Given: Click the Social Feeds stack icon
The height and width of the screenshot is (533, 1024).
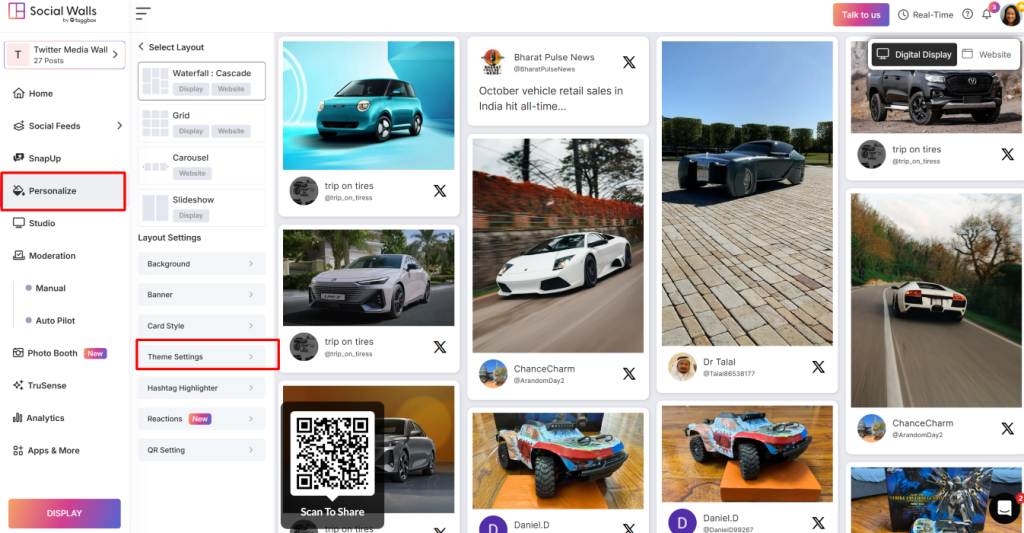Looking at the screenshot, I should [x=19, y=125].
